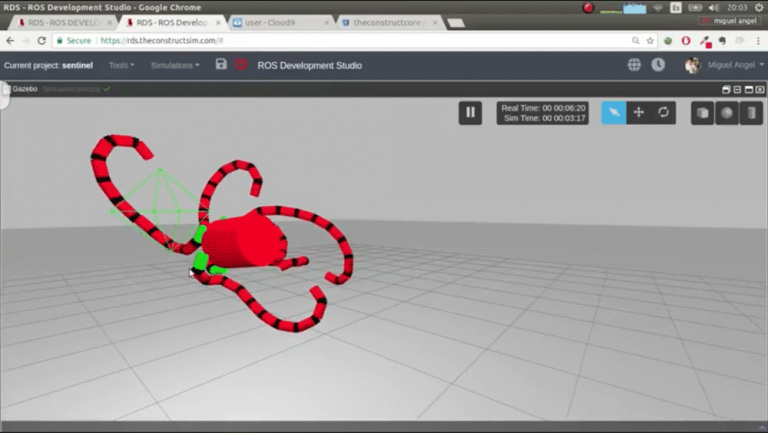Click the miguel angel Chrome profile button
The width and height of the screenshot is (768, 433).
pos(729,21)
